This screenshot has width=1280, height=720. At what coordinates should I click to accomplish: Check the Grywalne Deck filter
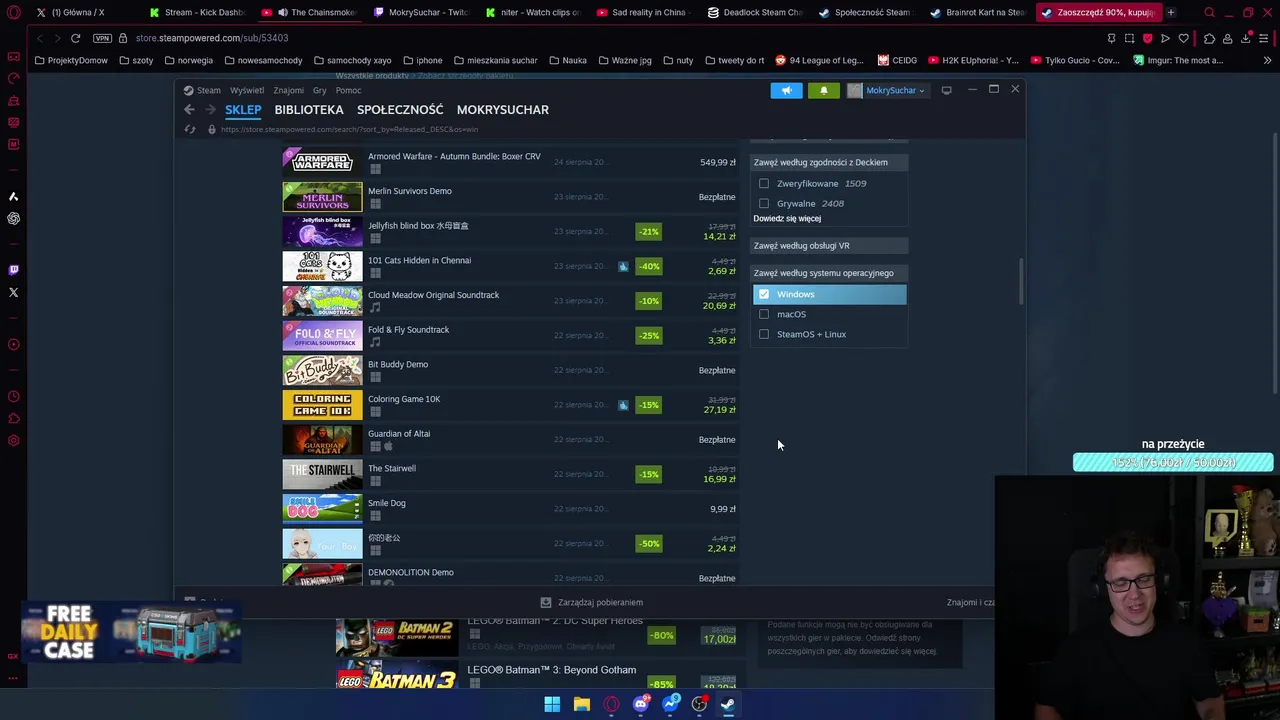click(x=764, y=203)
